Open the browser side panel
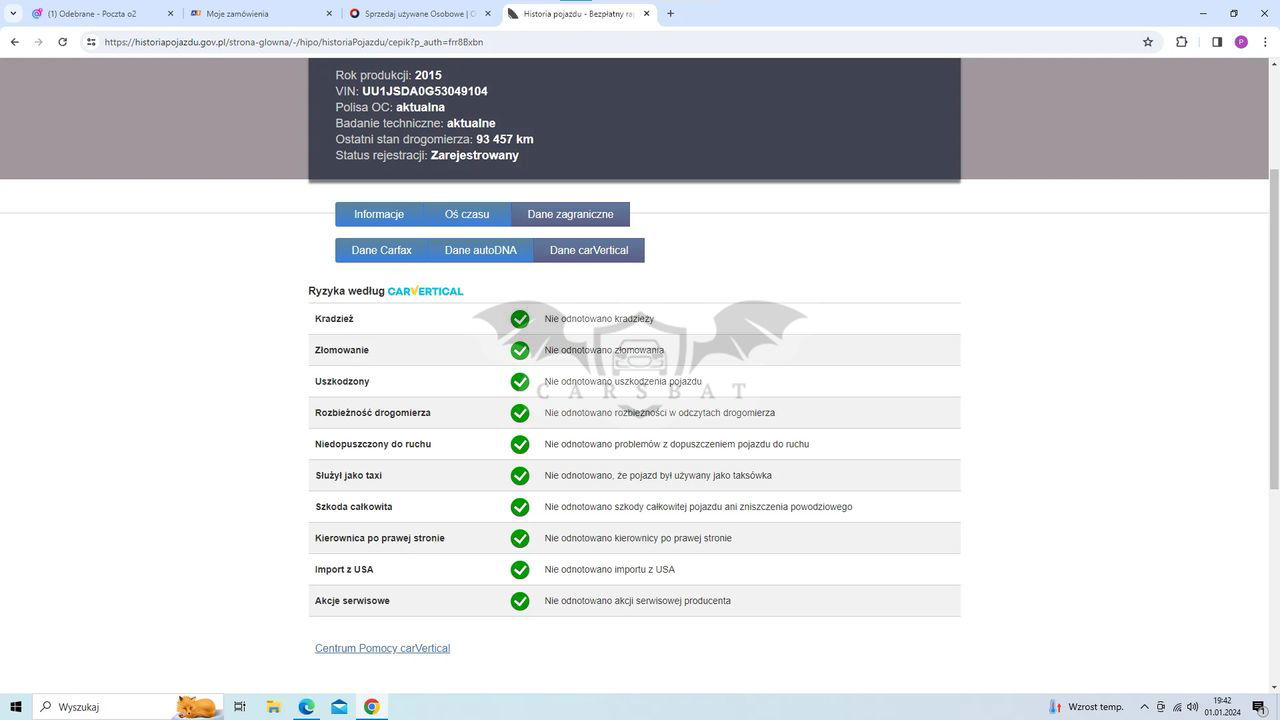 pos(1217,42)
